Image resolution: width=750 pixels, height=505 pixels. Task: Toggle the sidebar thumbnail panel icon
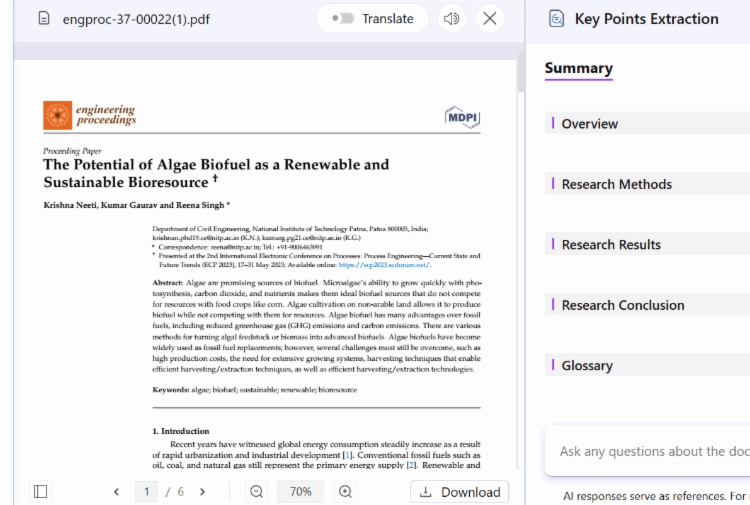[x=40, y=492]
